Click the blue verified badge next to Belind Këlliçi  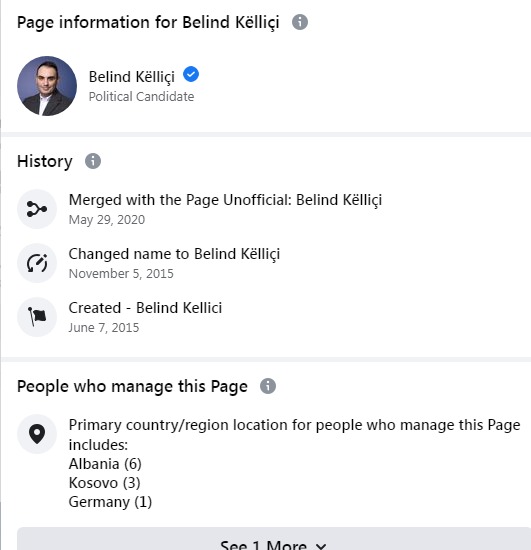(191, 74)
